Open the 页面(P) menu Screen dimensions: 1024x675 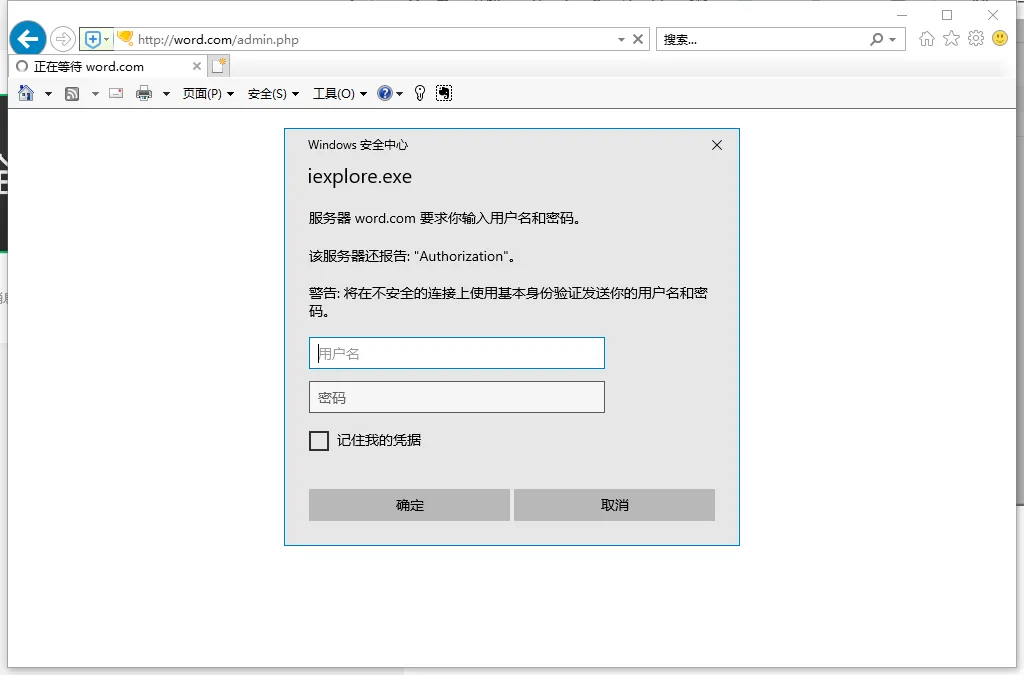(208, 94)
